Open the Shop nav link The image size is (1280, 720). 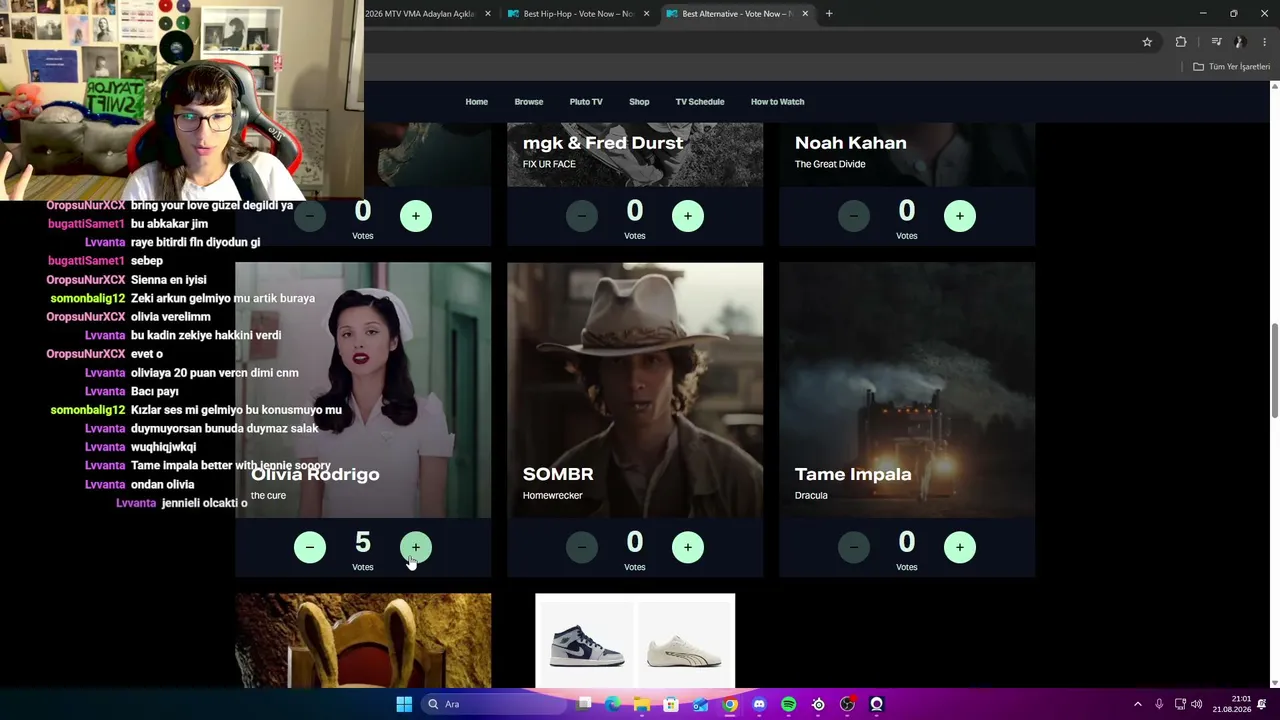(639, 102)
